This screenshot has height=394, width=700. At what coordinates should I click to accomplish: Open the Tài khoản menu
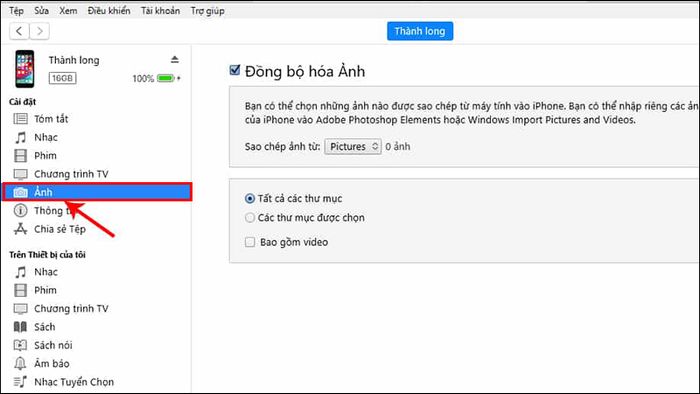click(160, 11)
